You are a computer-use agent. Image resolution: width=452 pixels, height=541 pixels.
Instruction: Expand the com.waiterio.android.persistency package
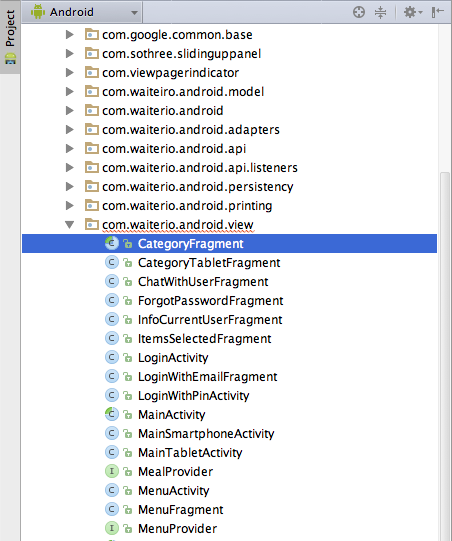point(70,186)
